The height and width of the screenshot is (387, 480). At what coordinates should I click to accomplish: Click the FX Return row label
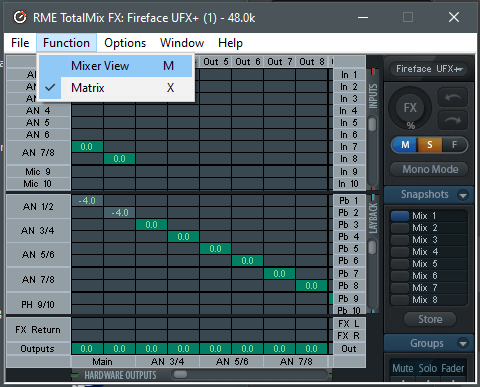click(38, 330)
